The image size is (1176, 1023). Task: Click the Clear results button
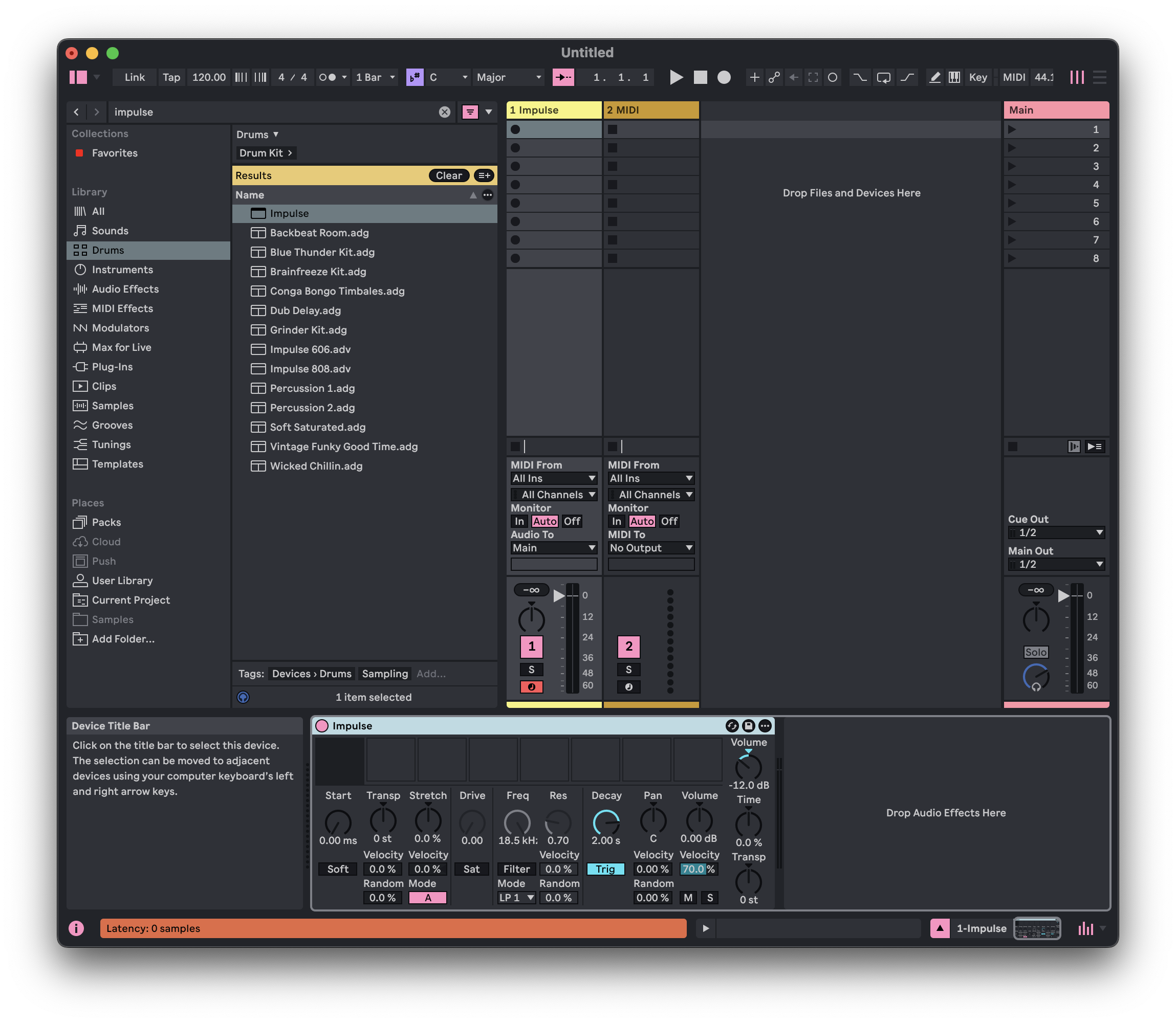[448, 176]
